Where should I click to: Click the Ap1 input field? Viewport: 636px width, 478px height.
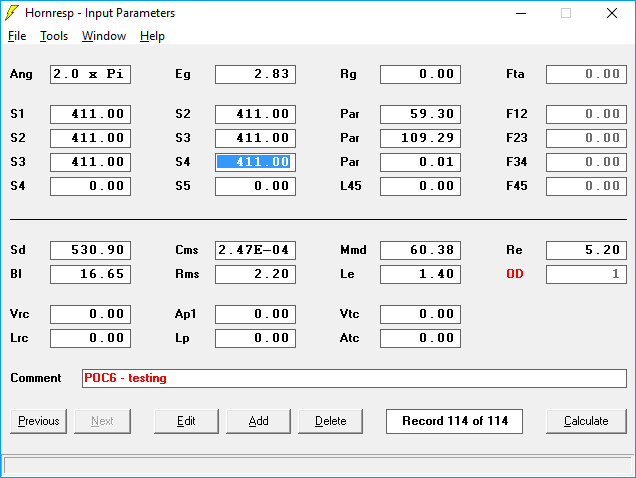pos(256,314)
